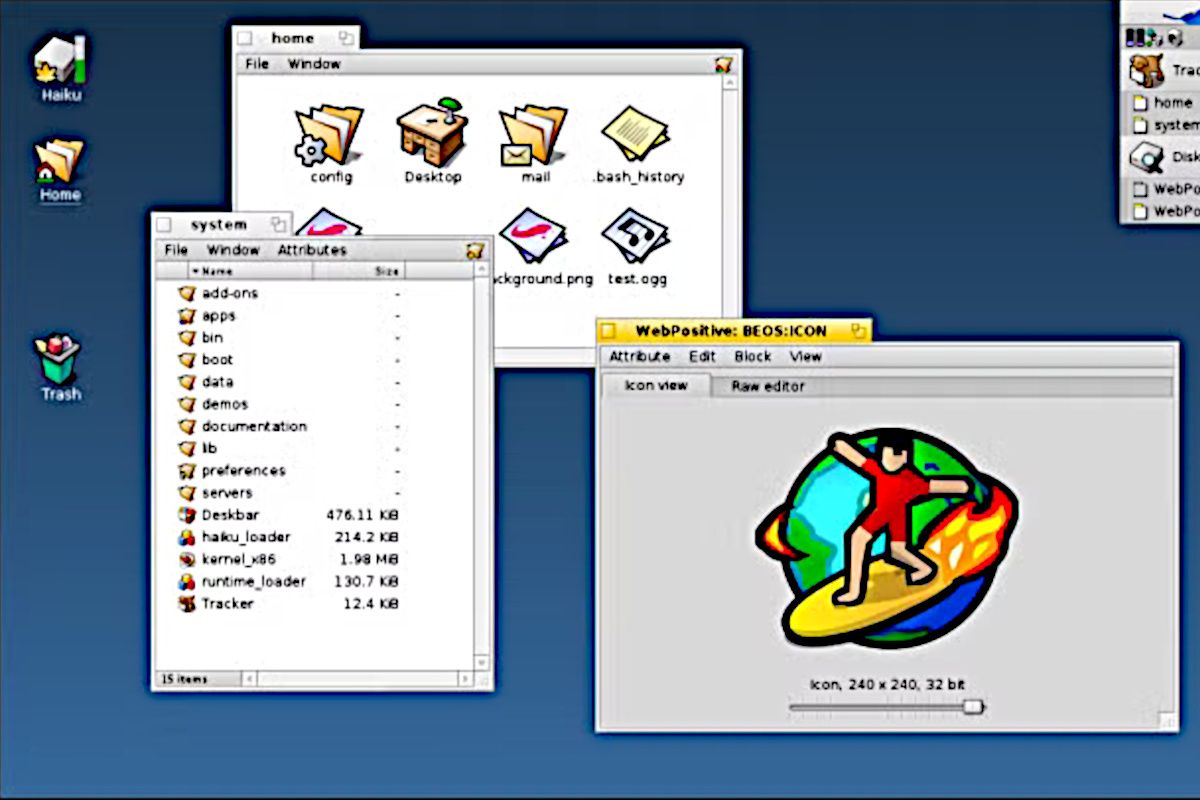This screenshot has height=800, width=1200.
Task: Click the ProcessController tray icon in Deskbar
Action: 1134,38
